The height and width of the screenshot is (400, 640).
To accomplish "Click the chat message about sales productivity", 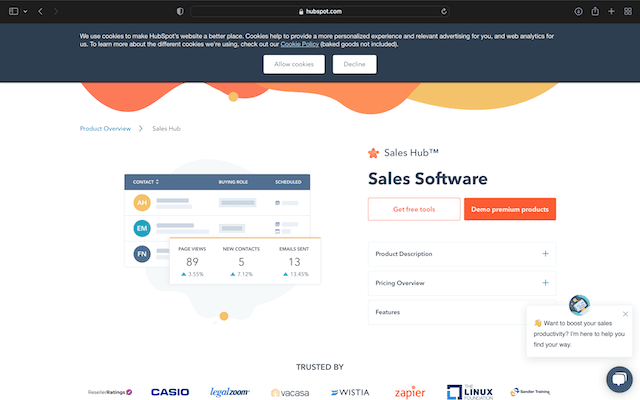I will tap(579, 334).
